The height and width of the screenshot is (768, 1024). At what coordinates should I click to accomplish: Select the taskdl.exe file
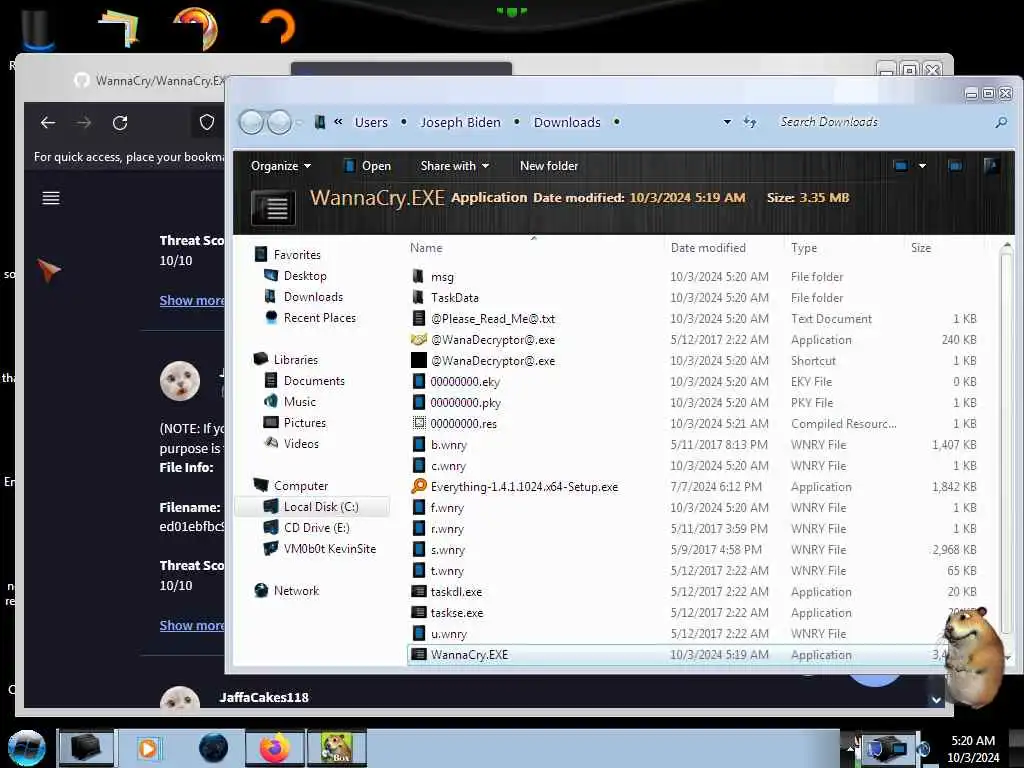pos(456,592)
